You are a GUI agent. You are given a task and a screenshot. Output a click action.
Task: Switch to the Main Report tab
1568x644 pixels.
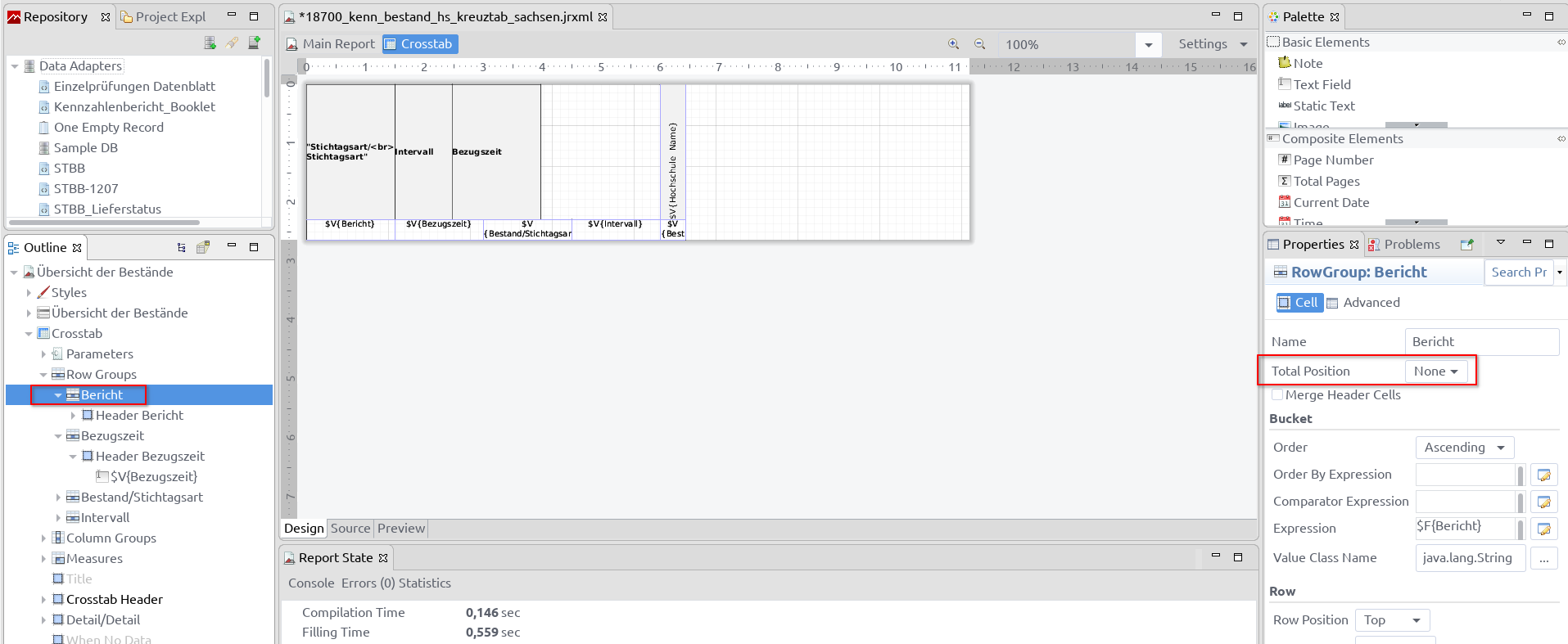(330, 44)
